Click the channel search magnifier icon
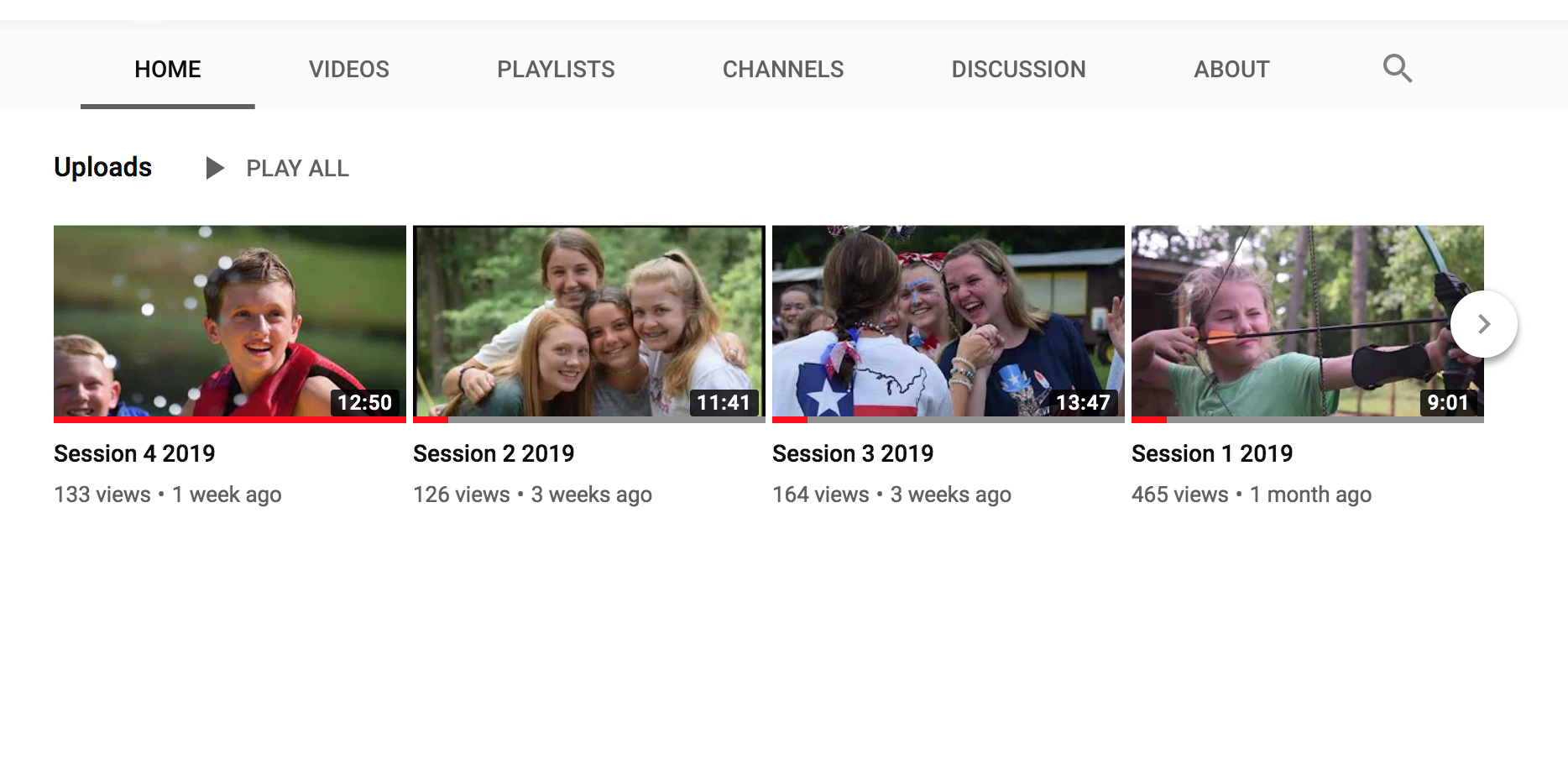This screenshot has width=1568, height=764. 1397,68
